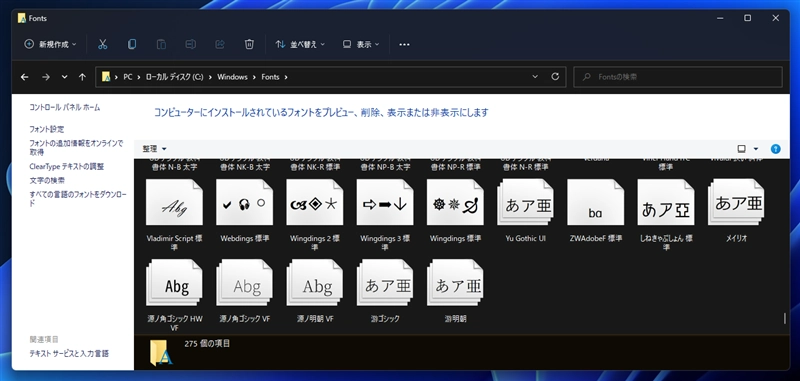Open フォント設定 link

coord(47,130)
